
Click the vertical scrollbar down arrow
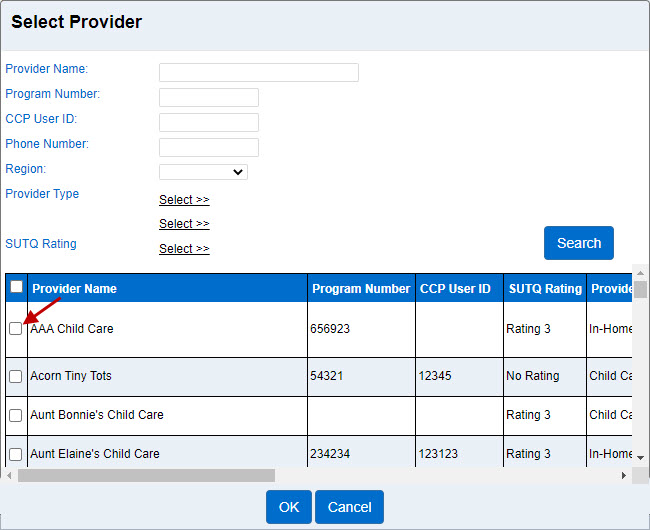pyautogui.click(x=640, y=458)
